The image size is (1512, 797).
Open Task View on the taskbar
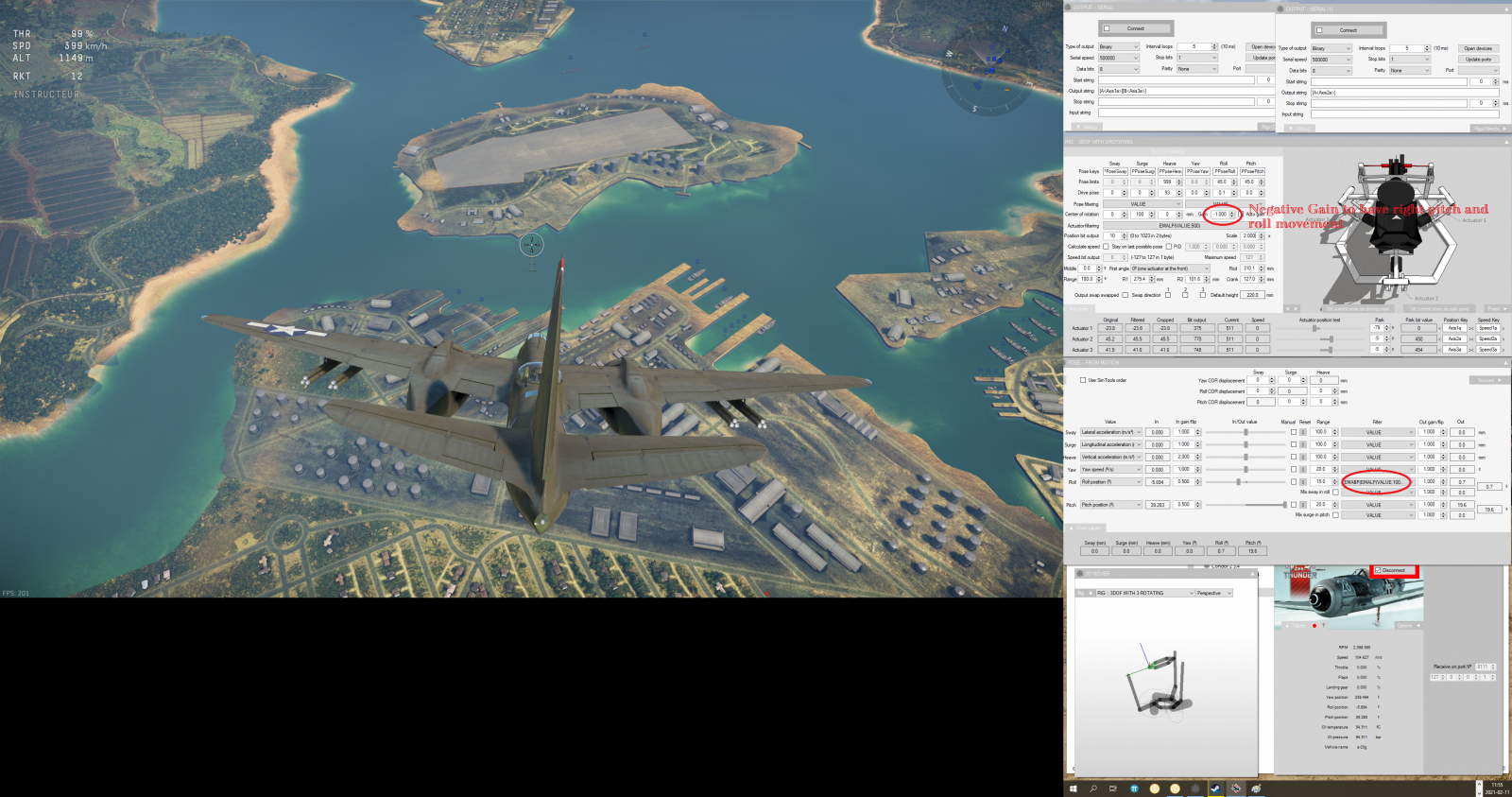[1113, 788]
